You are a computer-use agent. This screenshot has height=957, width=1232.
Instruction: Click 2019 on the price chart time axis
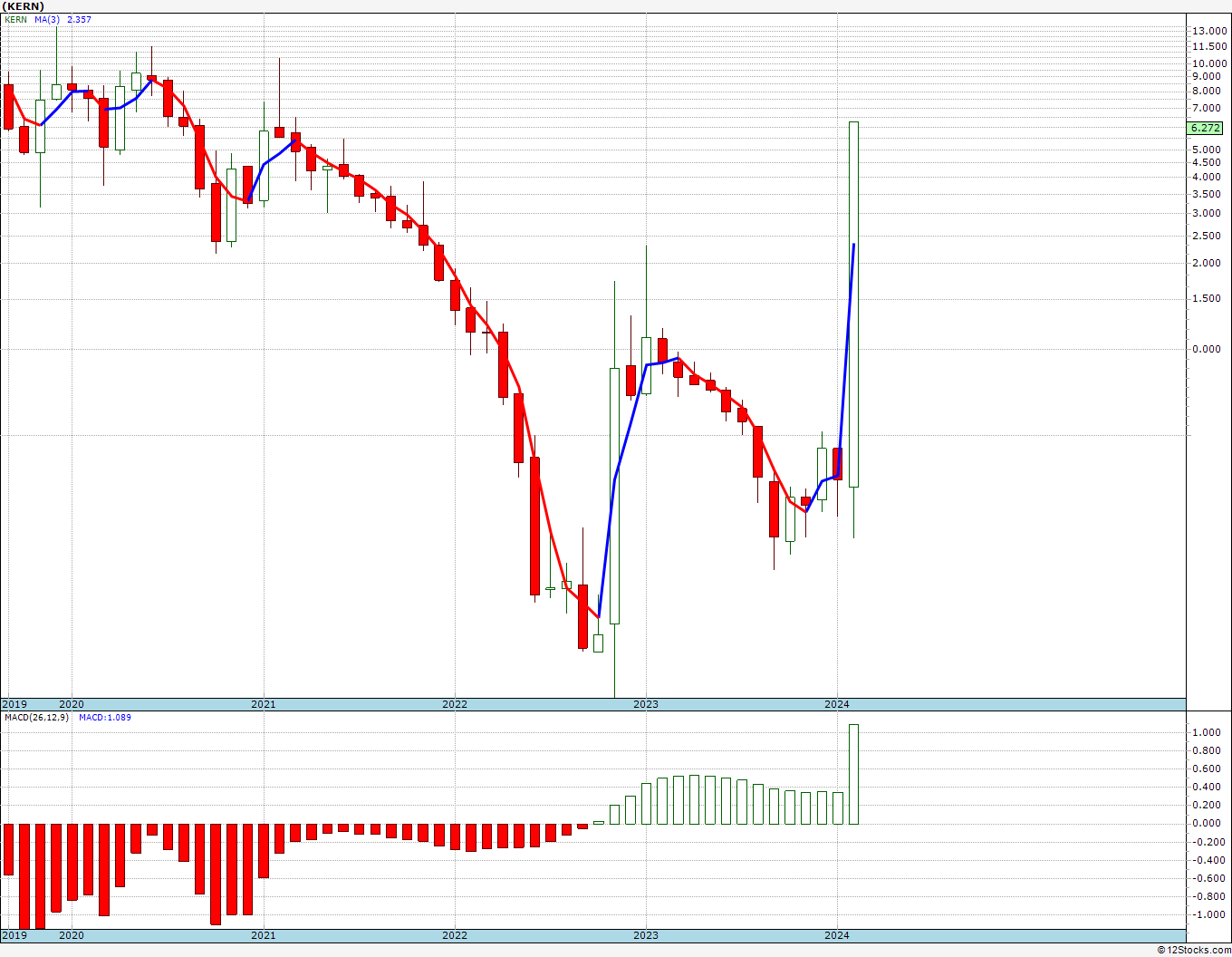[x=14, y=704]
